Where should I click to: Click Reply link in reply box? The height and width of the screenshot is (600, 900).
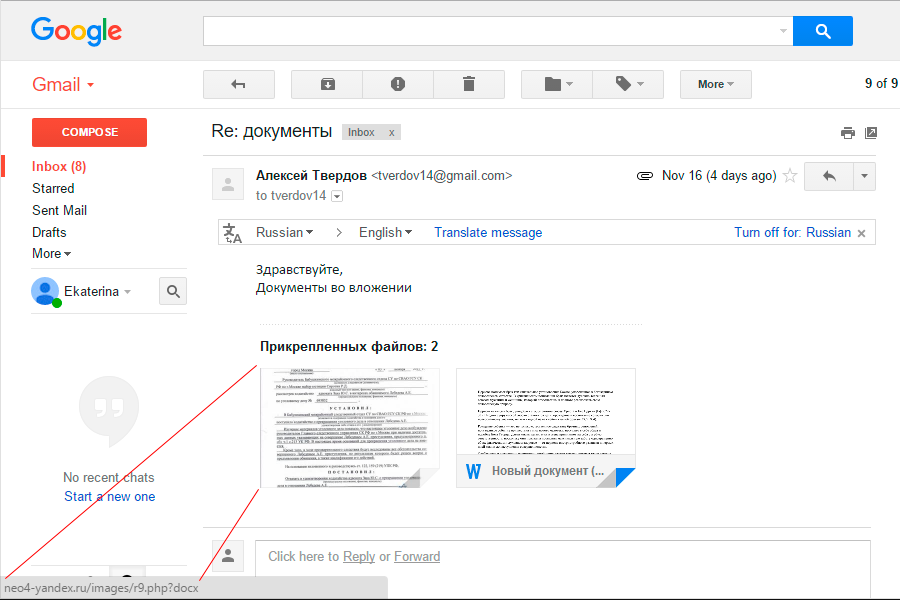pyautogui.click(x=359, y=557)
